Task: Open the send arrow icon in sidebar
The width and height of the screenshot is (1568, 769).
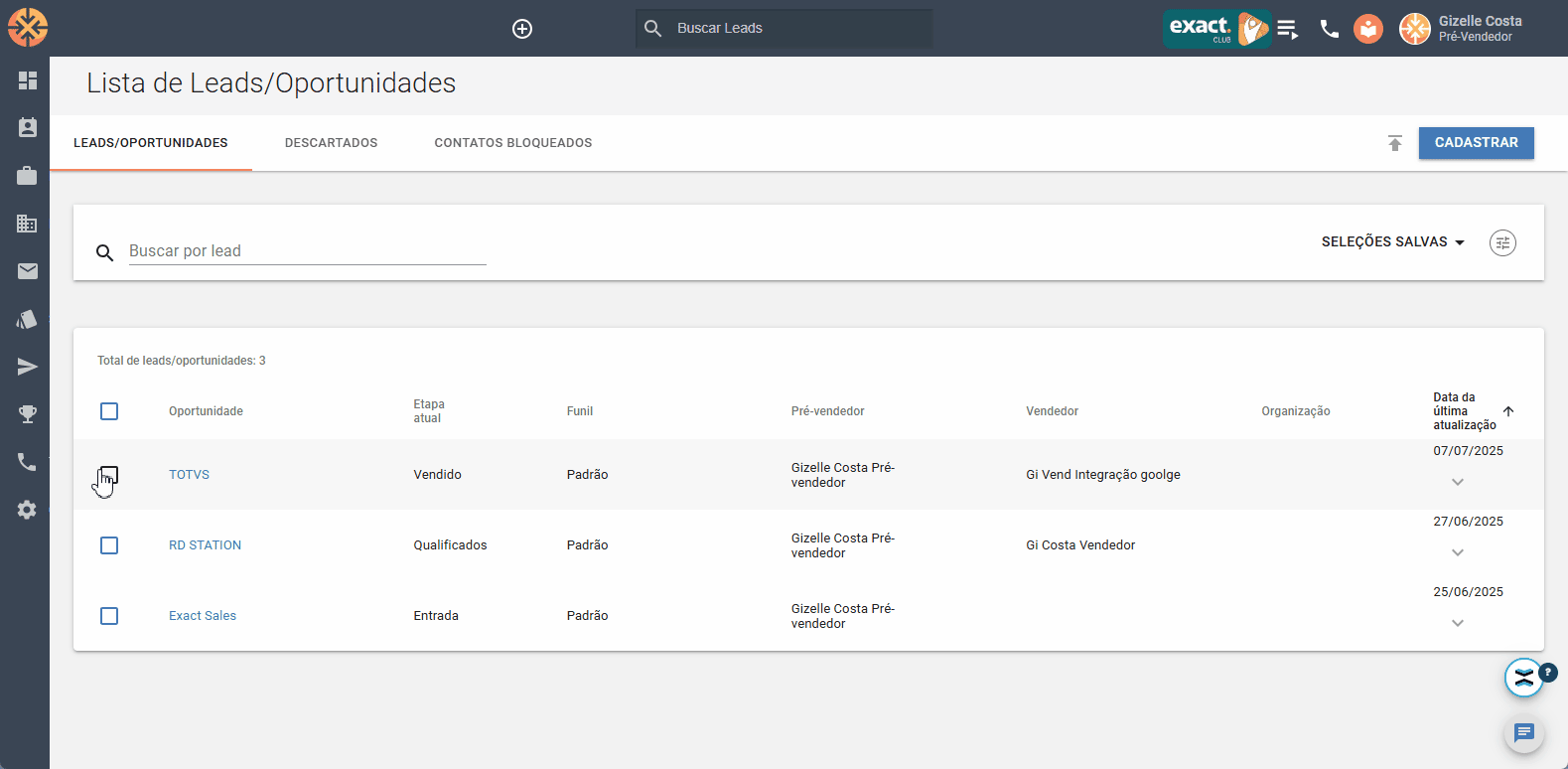Action: click(28, 367)
